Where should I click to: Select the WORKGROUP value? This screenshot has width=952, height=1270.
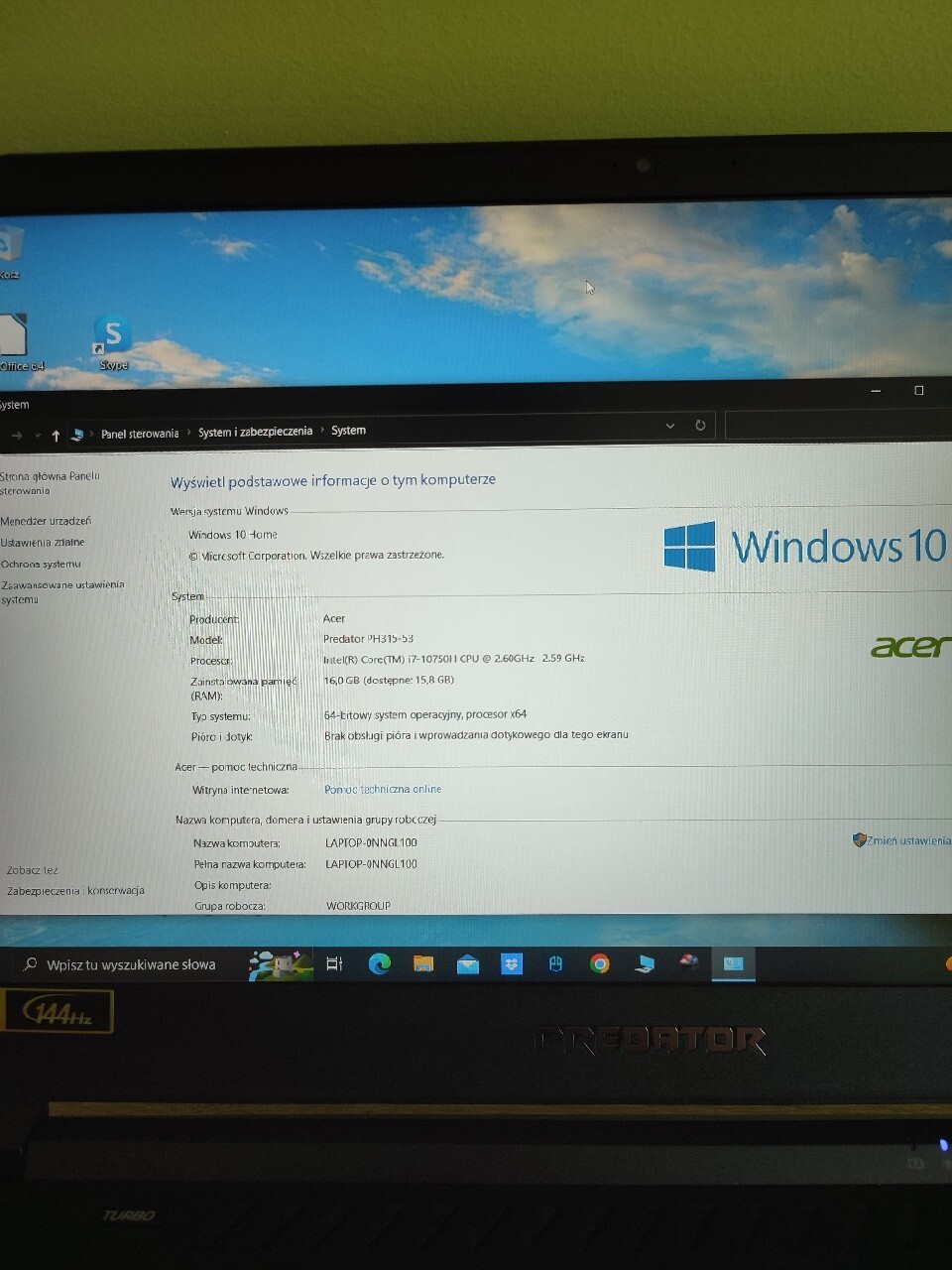pyautogui.click(x=358, y=906)
